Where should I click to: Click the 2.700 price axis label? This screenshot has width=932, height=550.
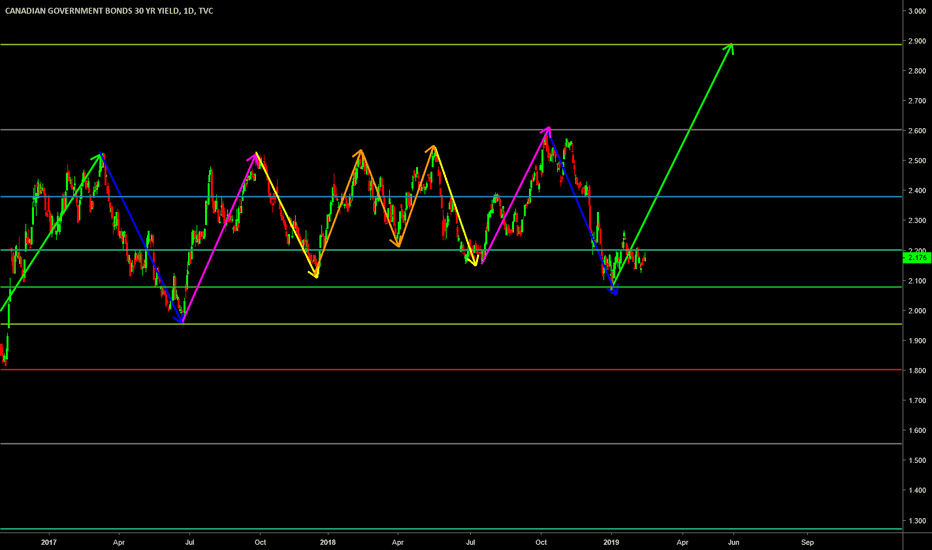[917, 101]
